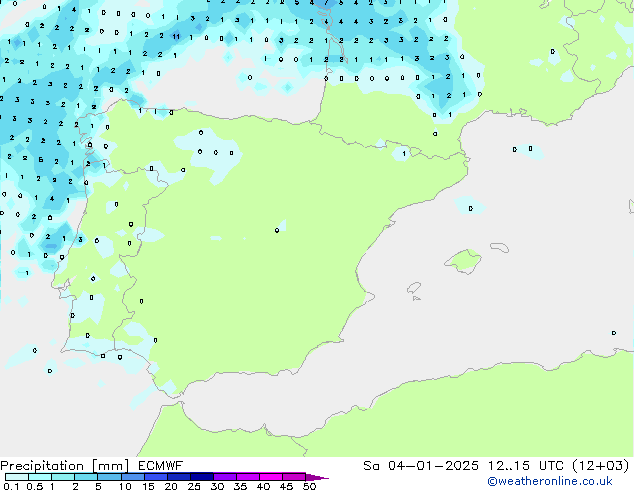Select the 15–20 mm legend swatch
Screen dimensions: 634x490
point(156,477)
